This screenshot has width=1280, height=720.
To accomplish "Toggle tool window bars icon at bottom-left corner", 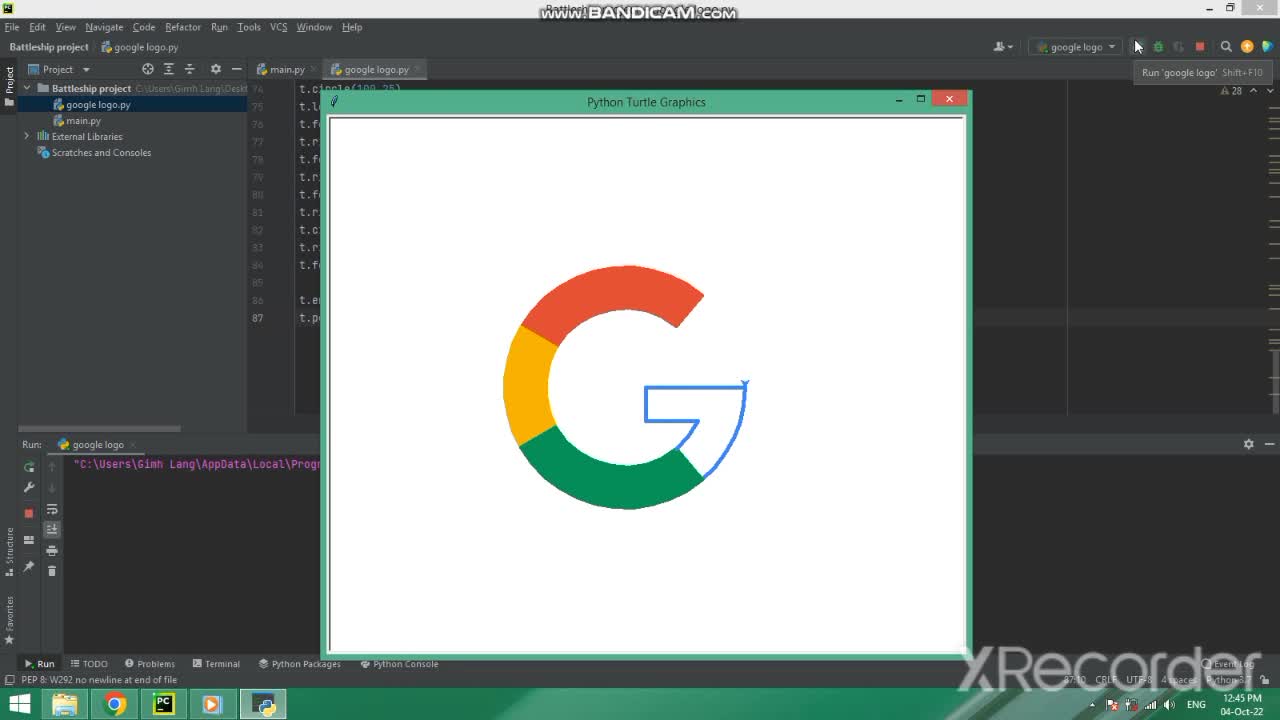I will [x=9, y=680].
